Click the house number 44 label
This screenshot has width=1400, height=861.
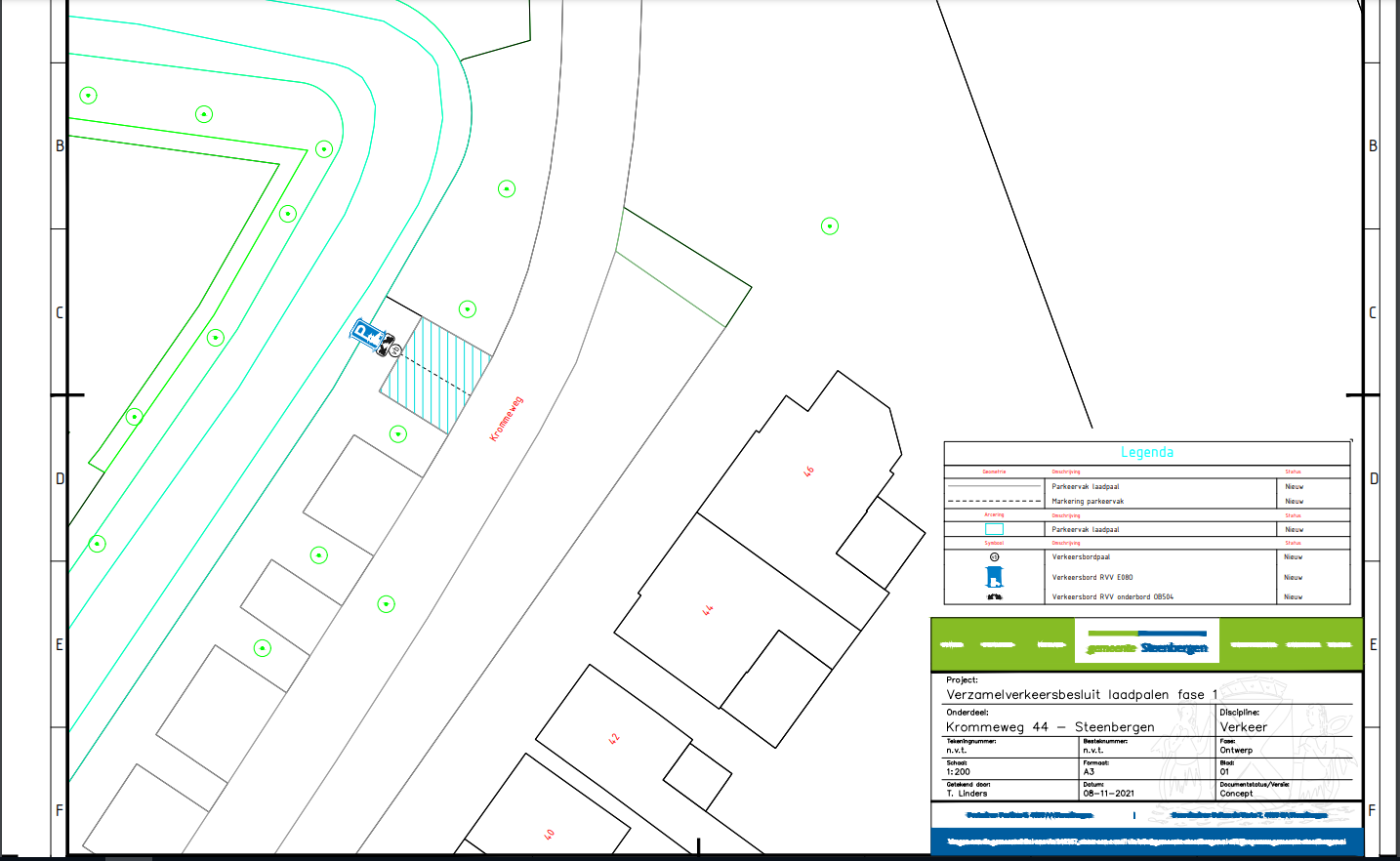click(x=708, y=610)
